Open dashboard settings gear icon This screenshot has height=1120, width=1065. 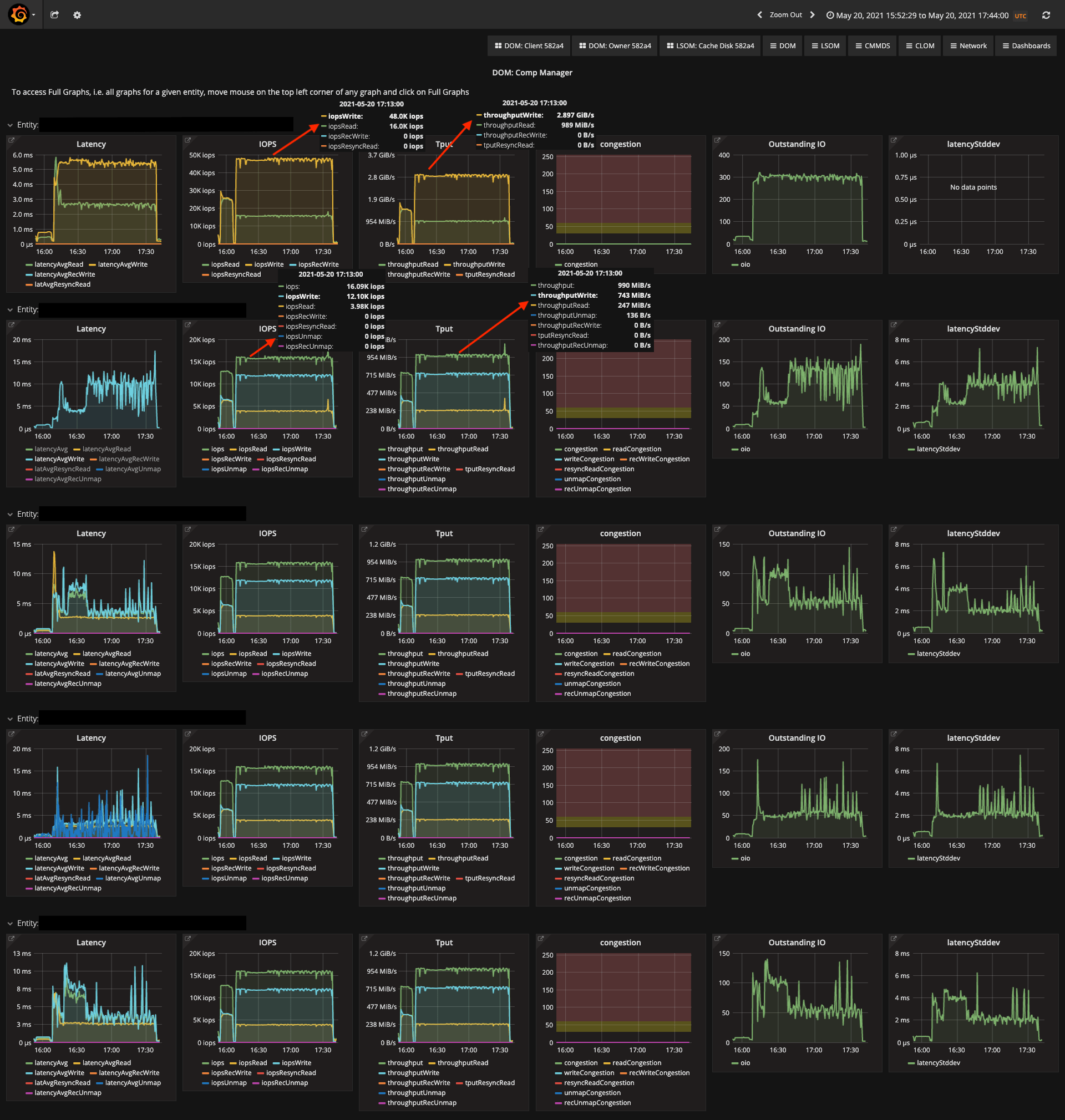[x=77, y=16]
